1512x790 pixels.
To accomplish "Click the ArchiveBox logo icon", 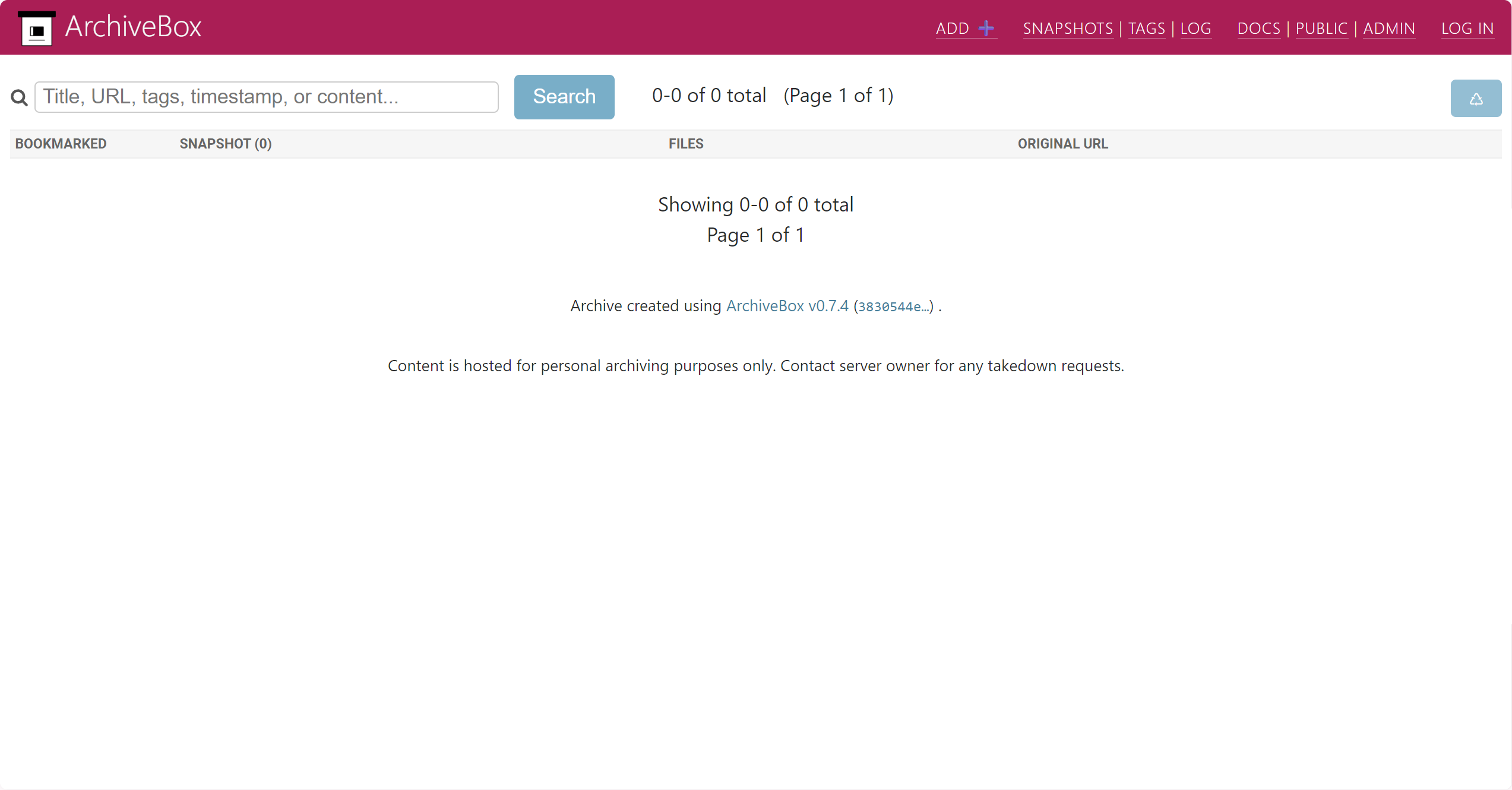I will coord(37,28).
